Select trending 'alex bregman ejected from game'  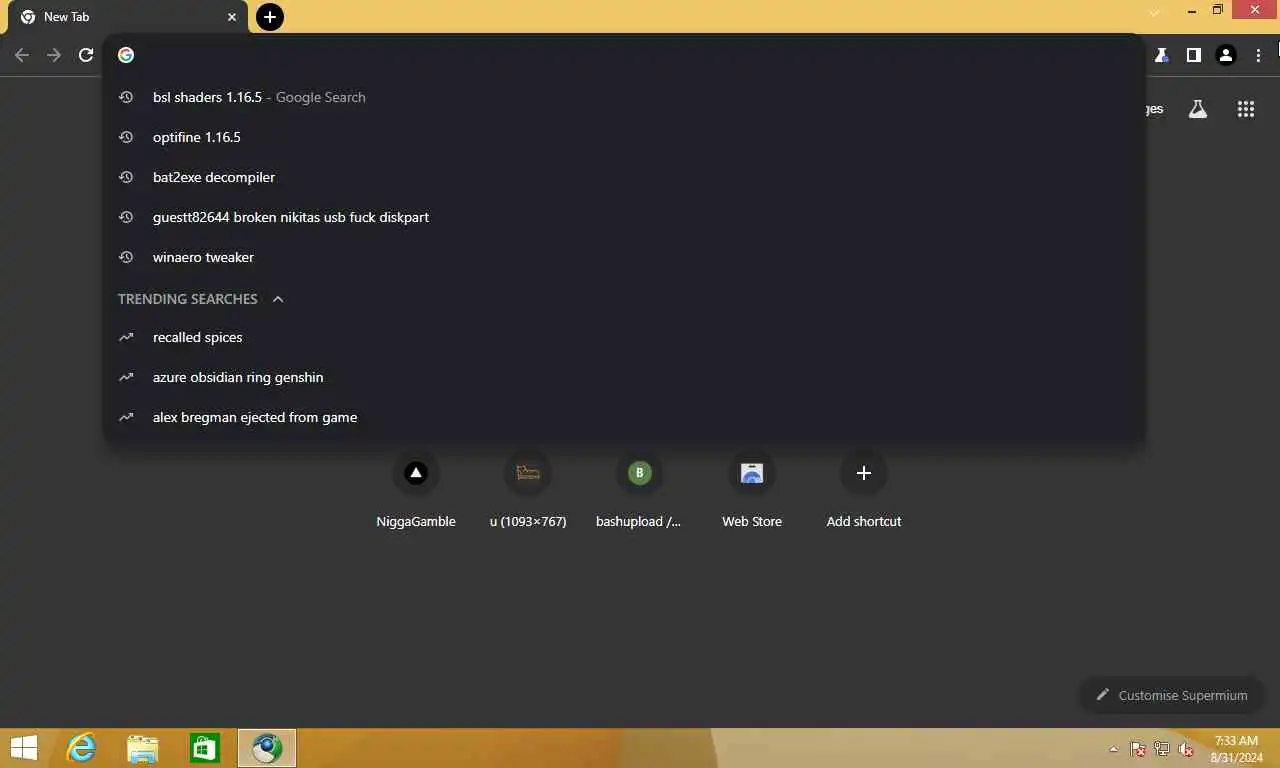pos(624,417)
